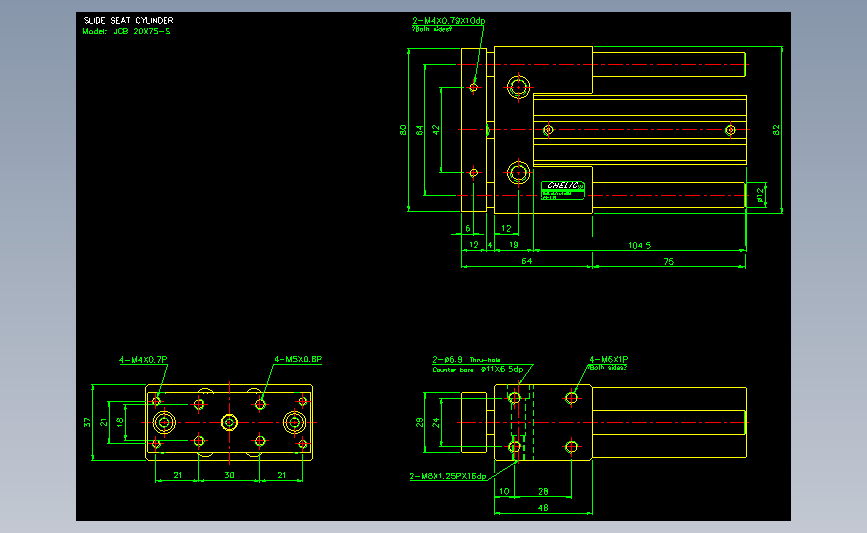
Task: Click the "Model: JCB 20X75-S" label
Action: (127, 32)
